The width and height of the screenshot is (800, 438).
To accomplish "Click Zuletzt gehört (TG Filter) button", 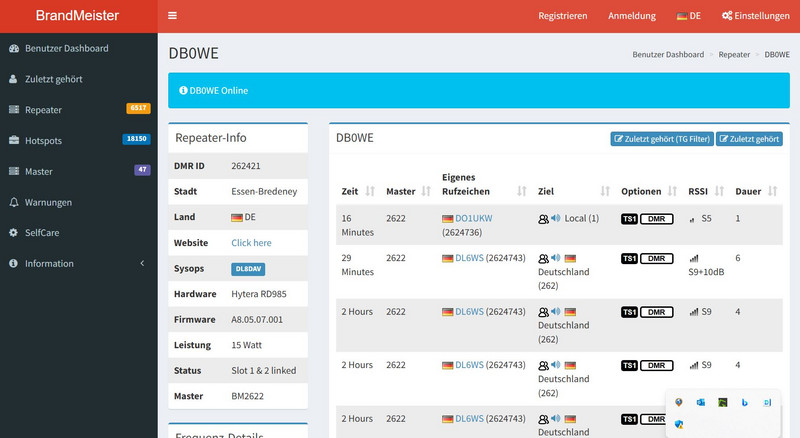I will pyautogui.click(x=662, y=139).
